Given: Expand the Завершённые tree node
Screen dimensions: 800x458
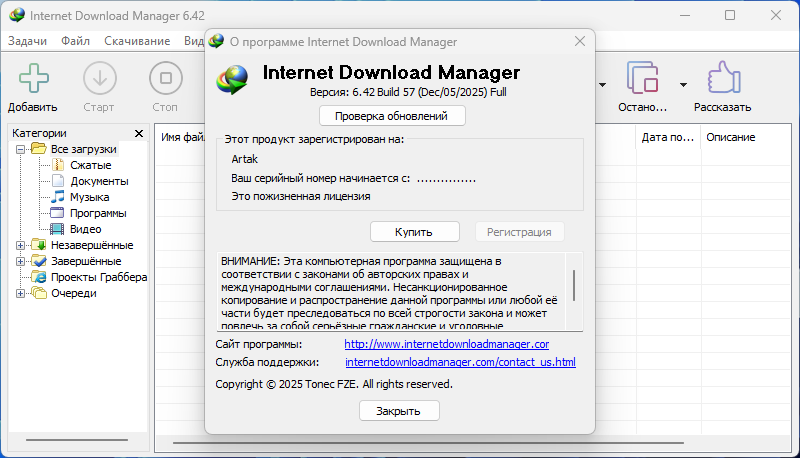Looking at the screenshot, I should tap(20, 261).
